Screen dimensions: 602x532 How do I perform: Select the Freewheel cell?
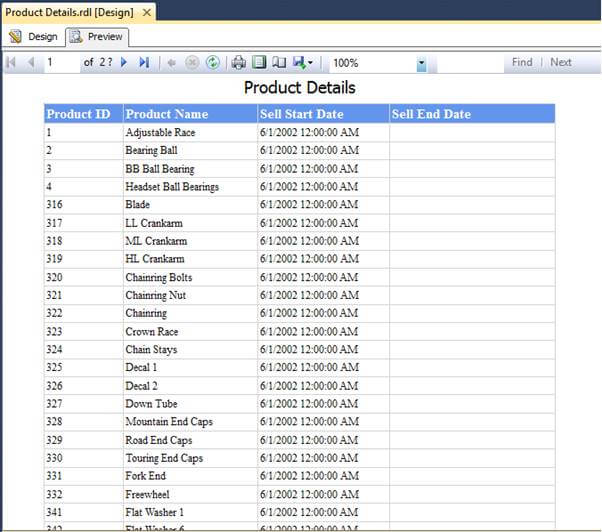pos(190,494)
